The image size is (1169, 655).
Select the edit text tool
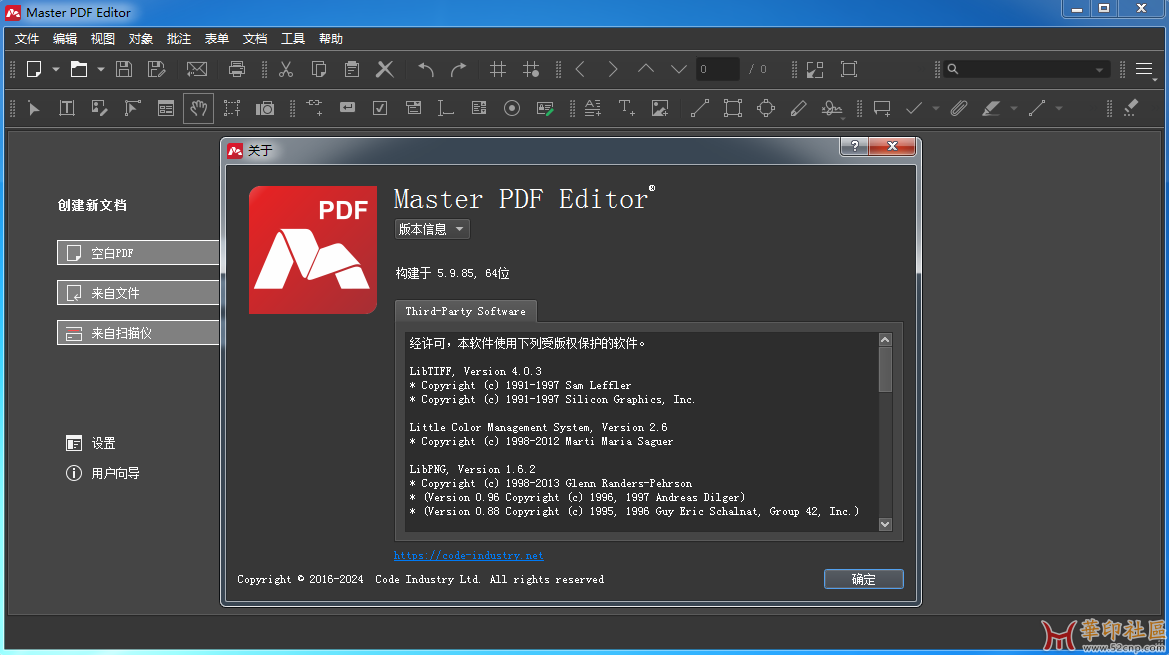coord(66,108)
